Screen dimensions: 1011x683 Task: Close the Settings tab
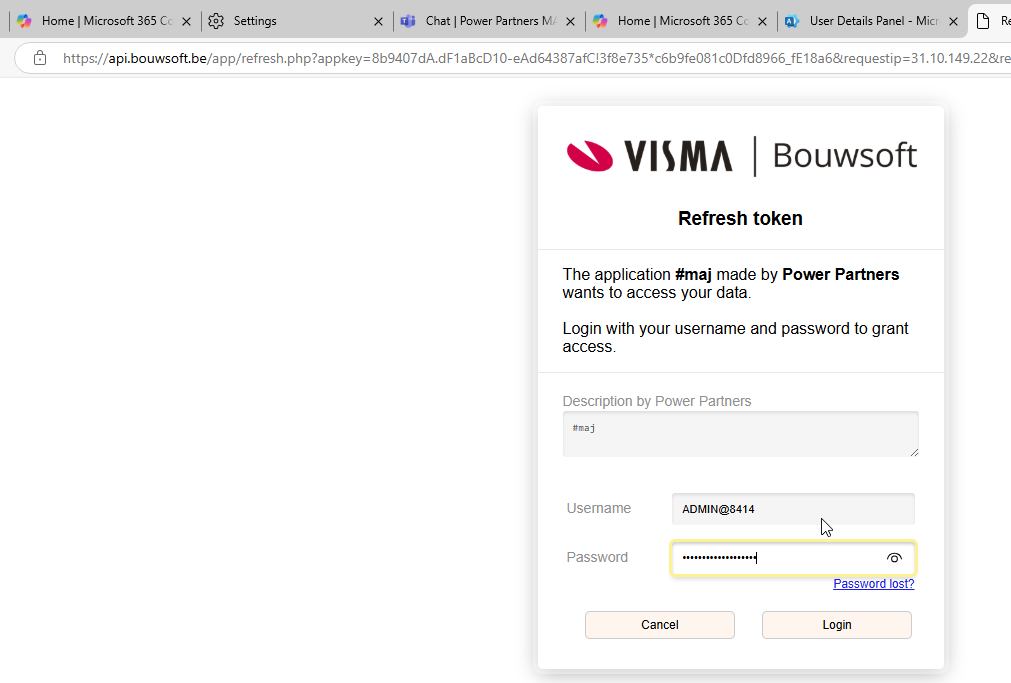pos(378,21)
